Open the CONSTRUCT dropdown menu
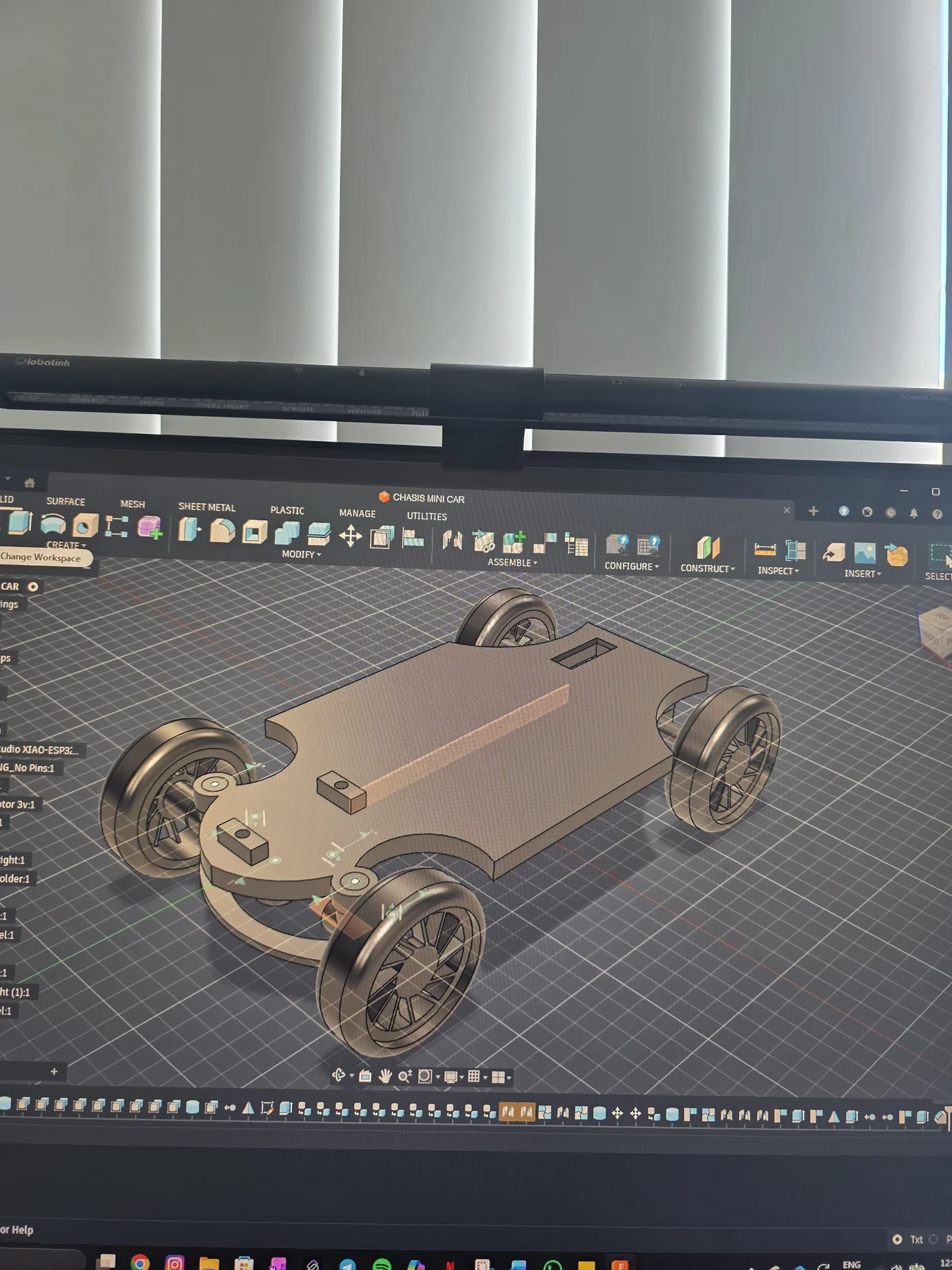952x1270 pixels. click(707, 569)
